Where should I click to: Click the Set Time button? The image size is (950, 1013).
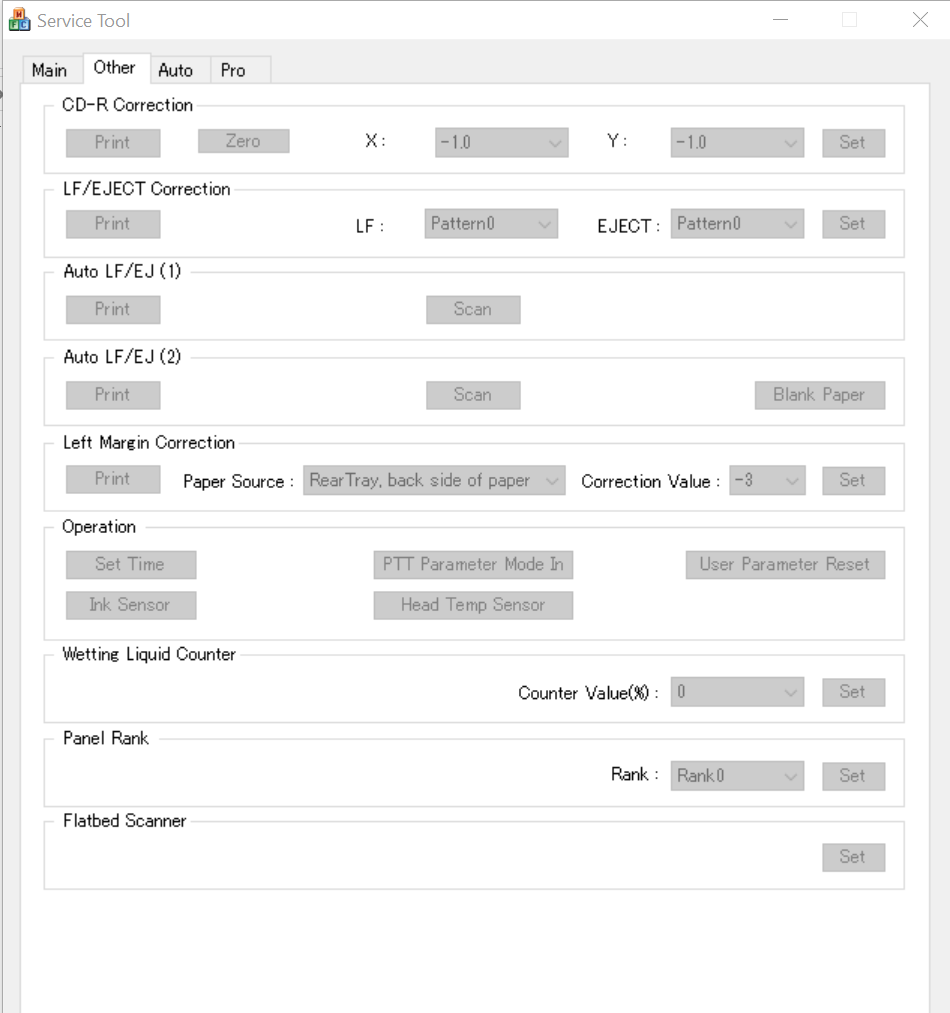(131, 565)
